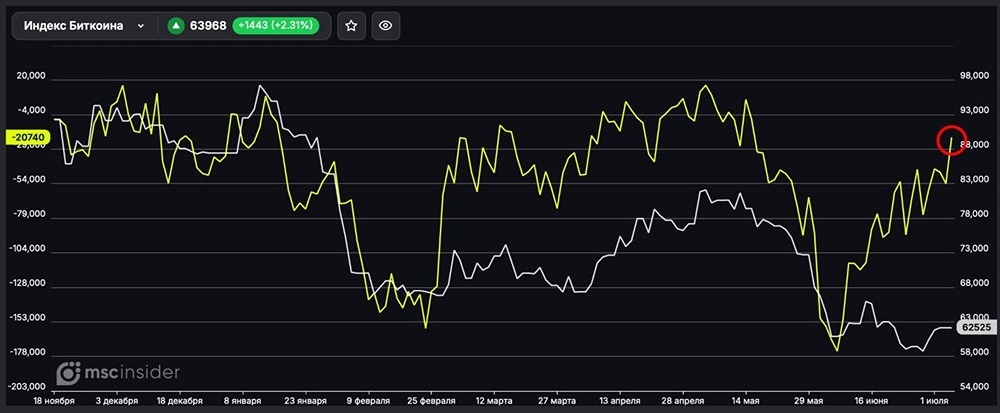Click the 54,000 right axis value
This screenshot has width=1000, height=413.
point(974,387)
